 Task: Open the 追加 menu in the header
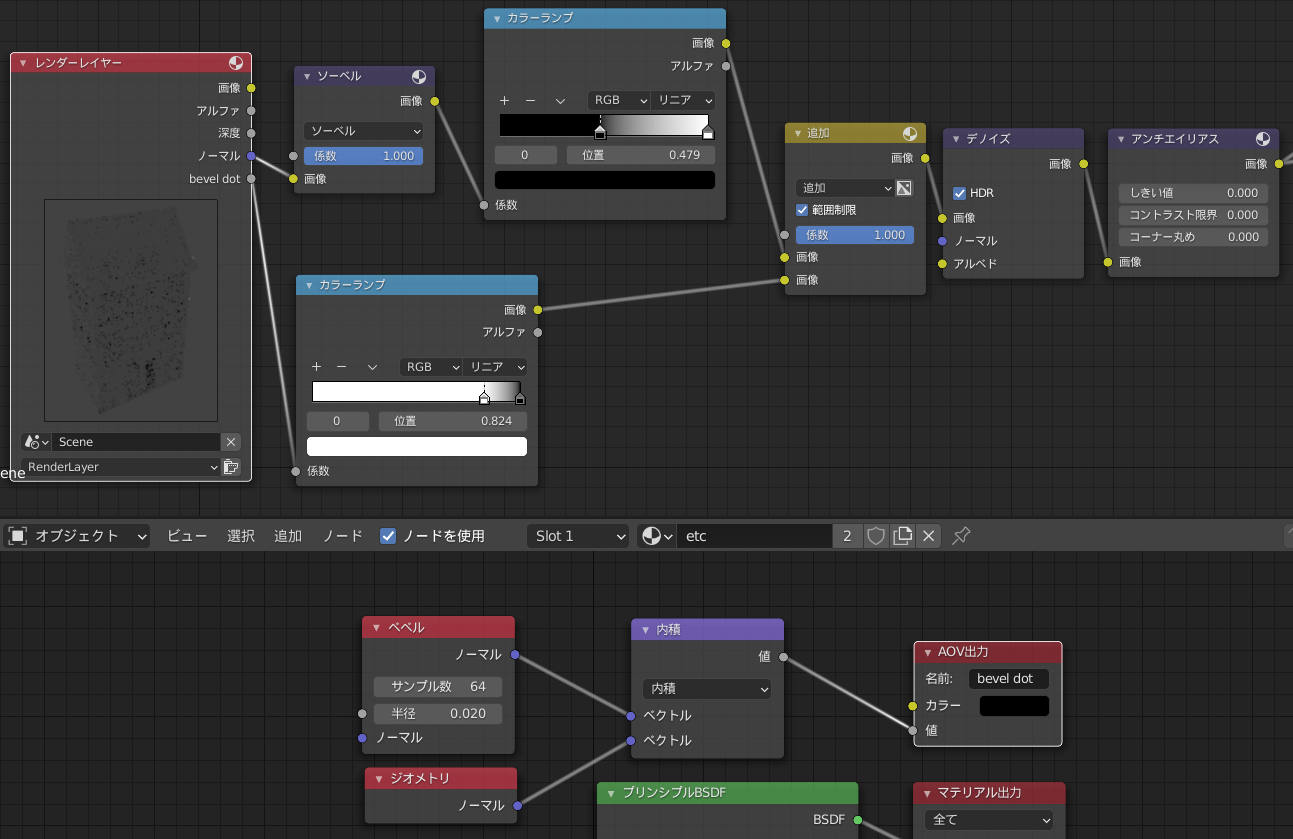[x=288, y=536]
